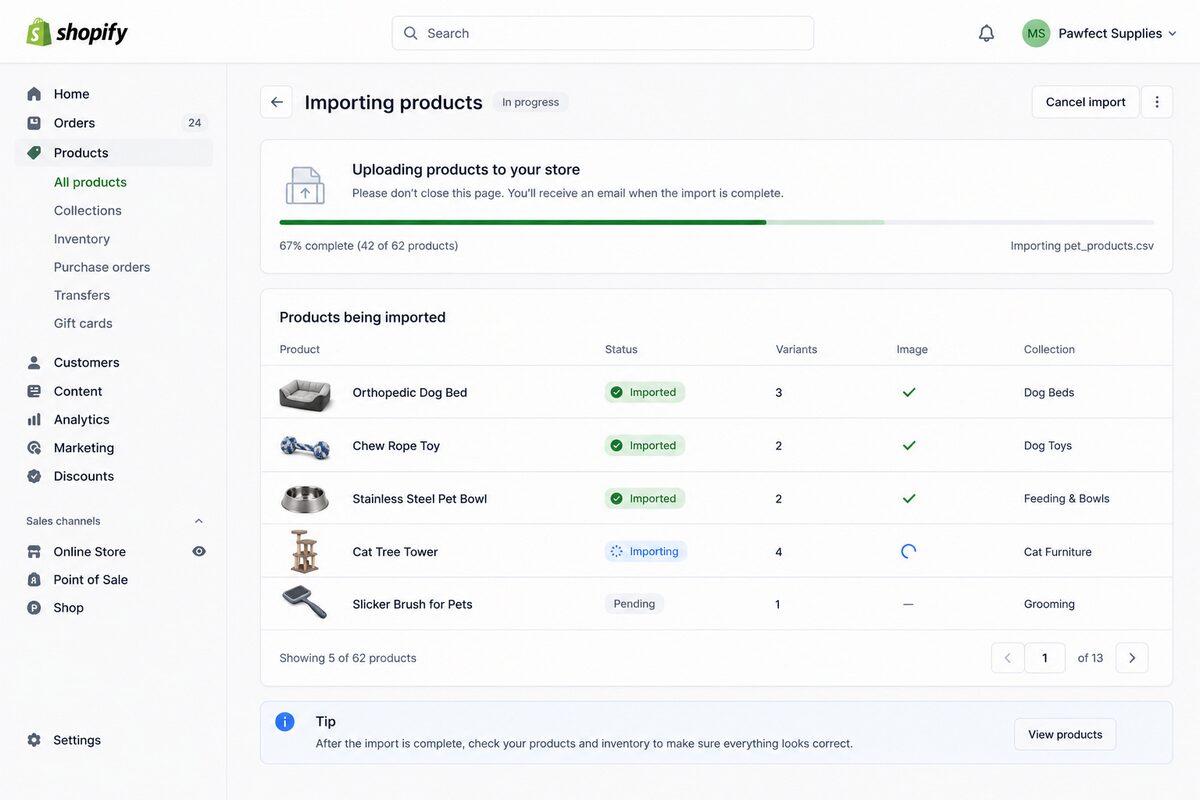1200x800 pixels.
Task: Open the Cat Tree Tower thumbnail
Action: click(304, 551)
